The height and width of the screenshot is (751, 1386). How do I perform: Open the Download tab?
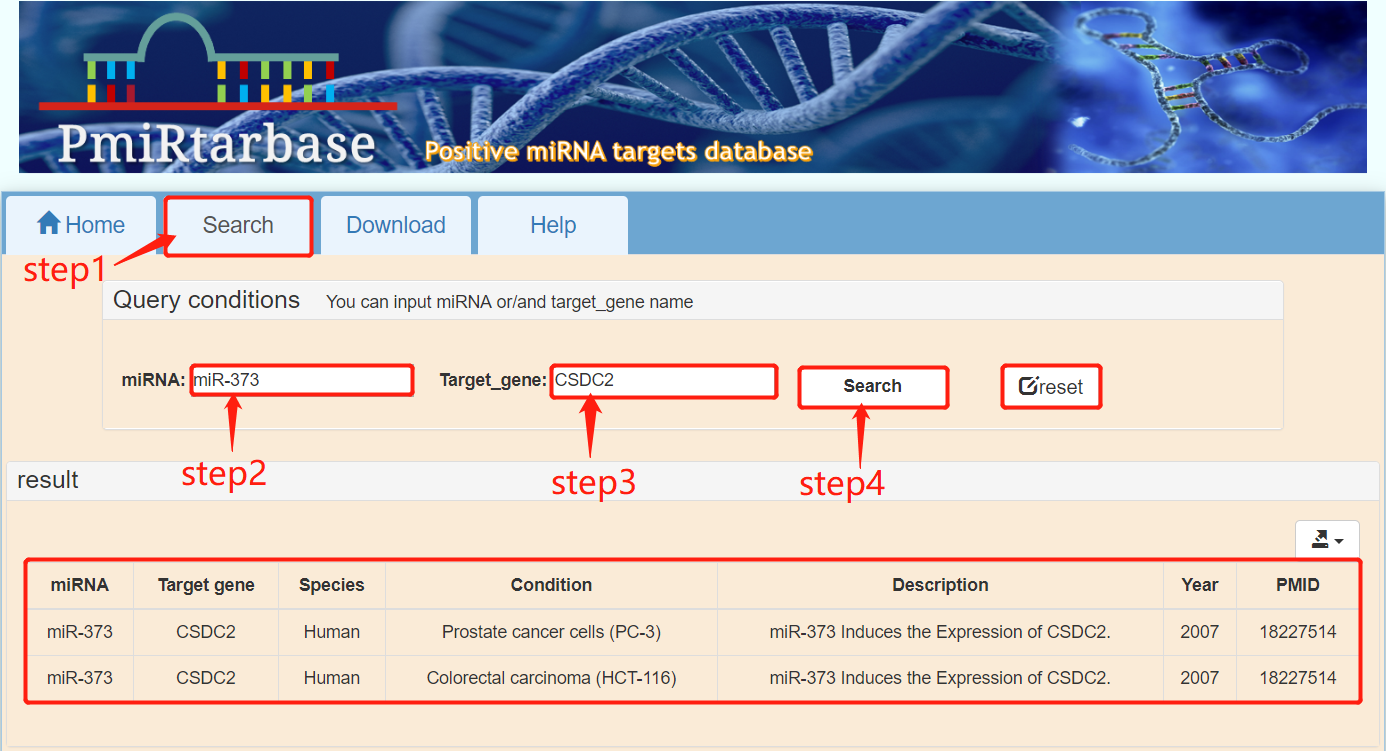tap(396, 225)
